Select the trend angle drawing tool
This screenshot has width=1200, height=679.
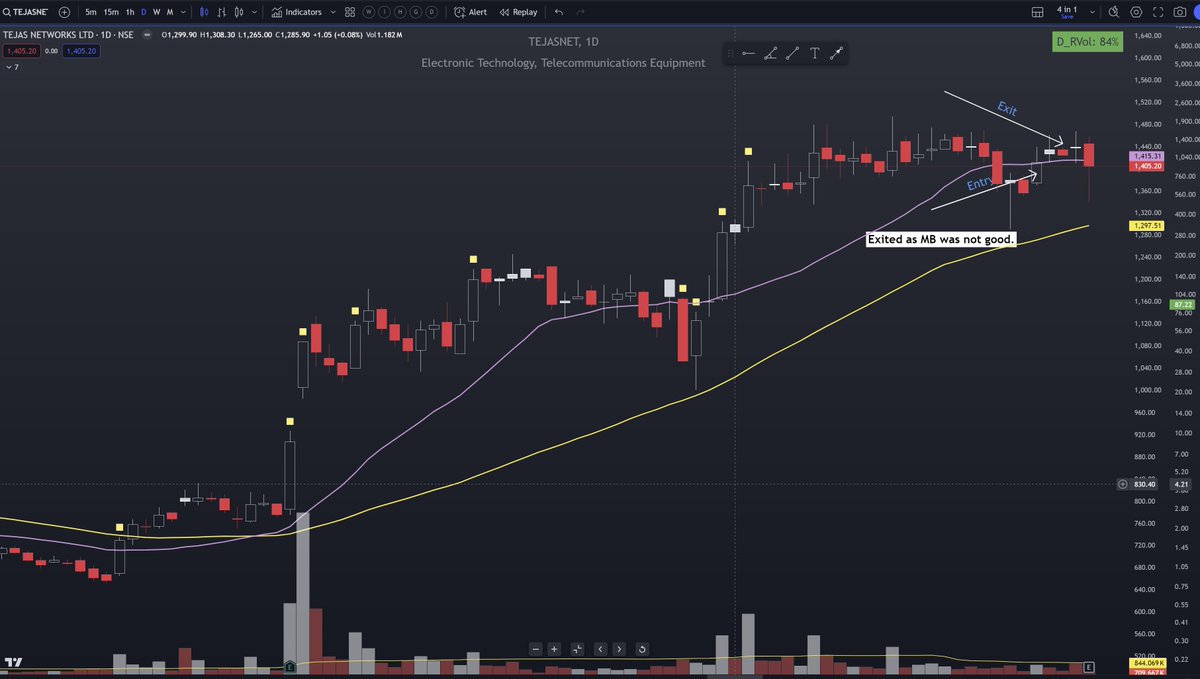tap(770, 54)
